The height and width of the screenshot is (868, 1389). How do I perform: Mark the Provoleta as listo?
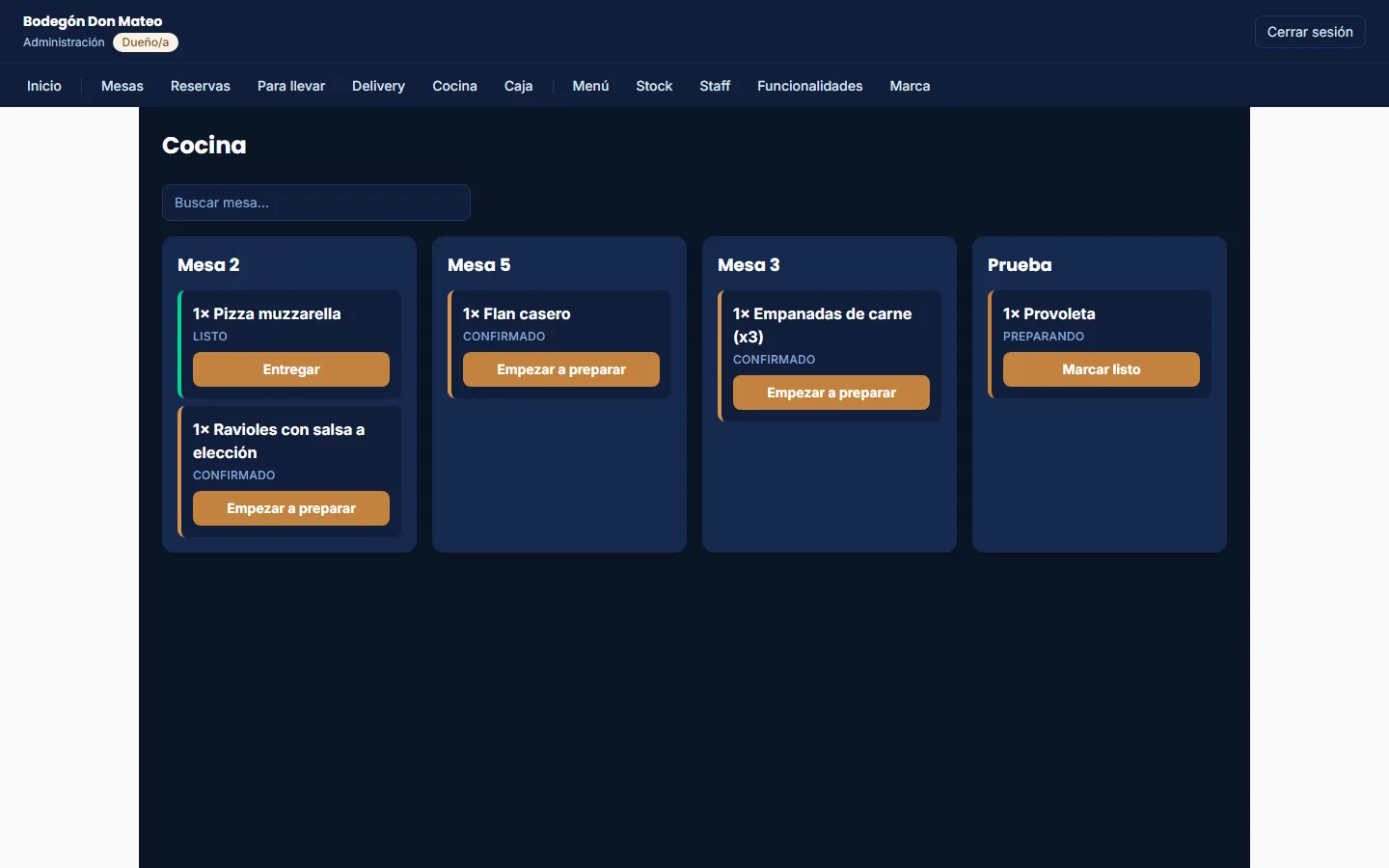[1102, 369]
